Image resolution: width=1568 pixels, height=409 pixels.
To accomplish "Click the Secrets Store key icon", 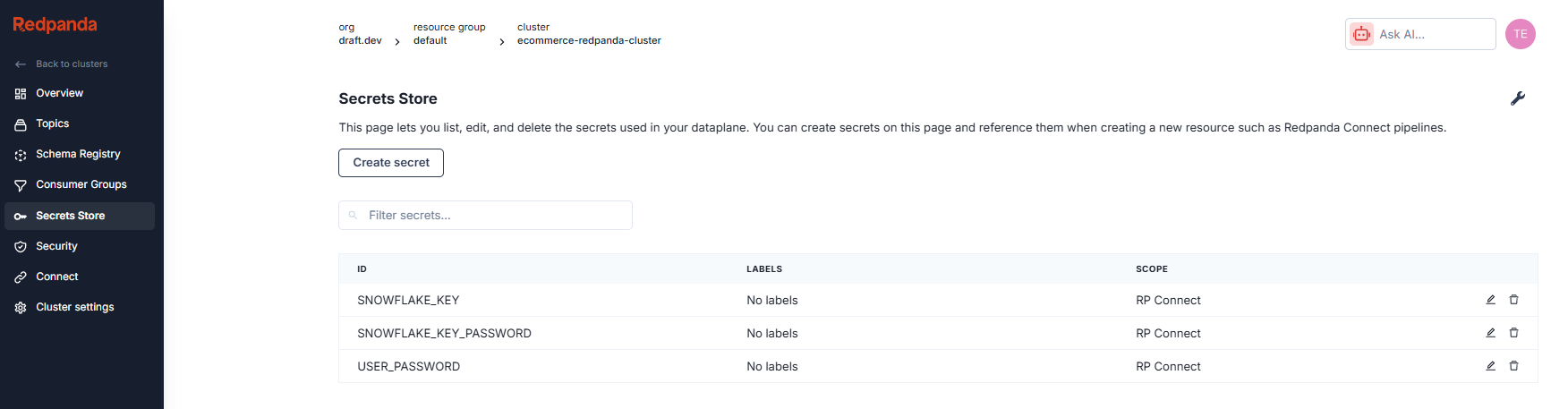I will pos(21,217).
